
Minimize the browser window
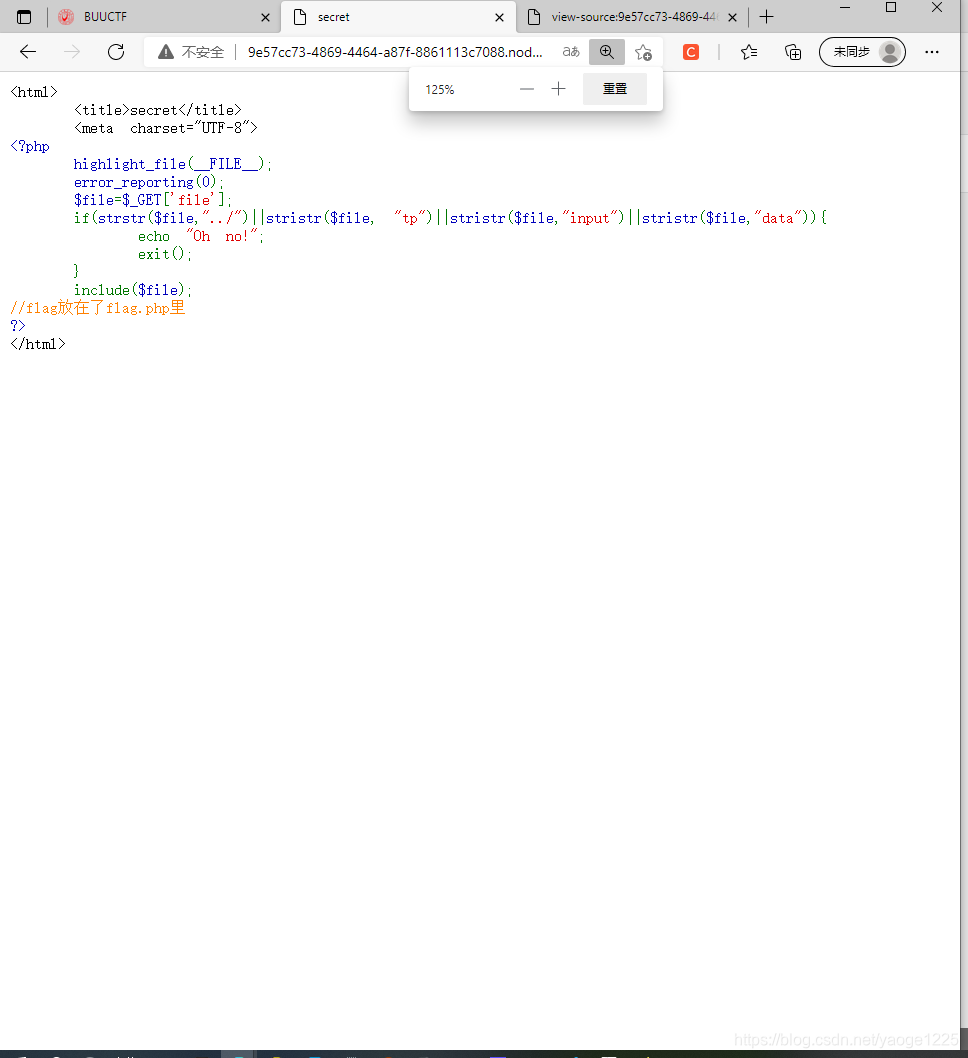[x=845, y=7]
